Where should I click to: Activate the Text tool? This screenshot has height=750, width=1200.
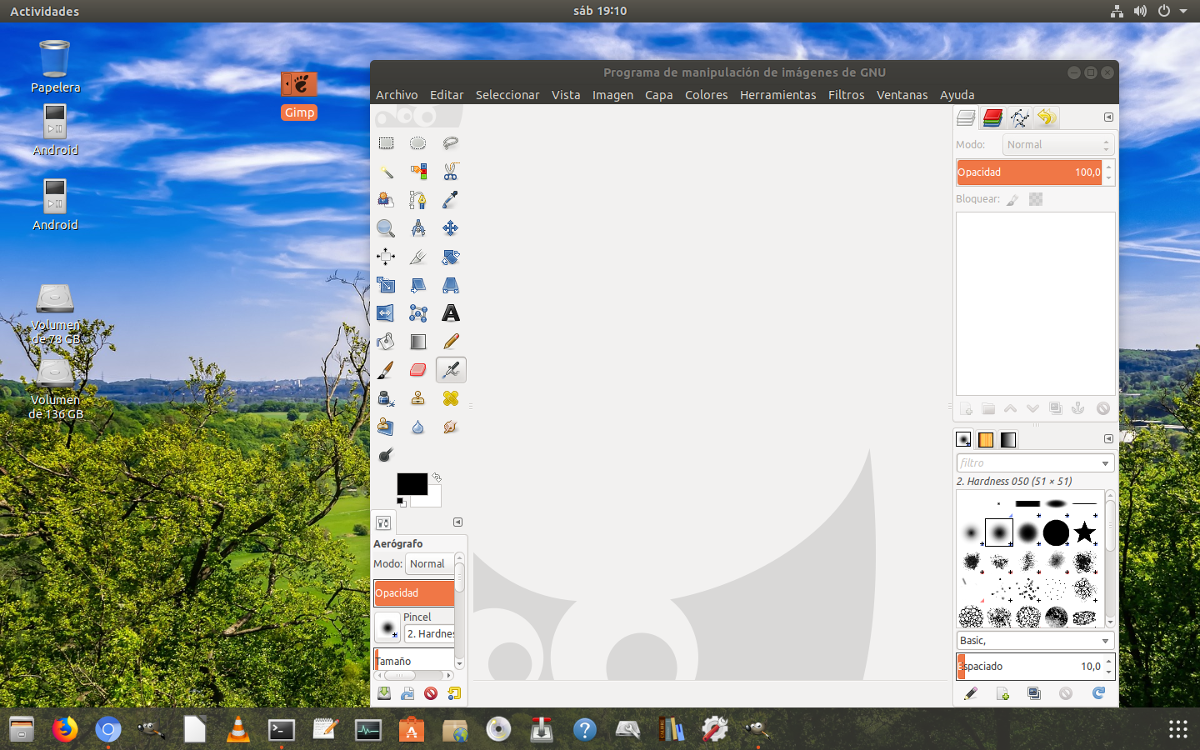pos(450,313)
